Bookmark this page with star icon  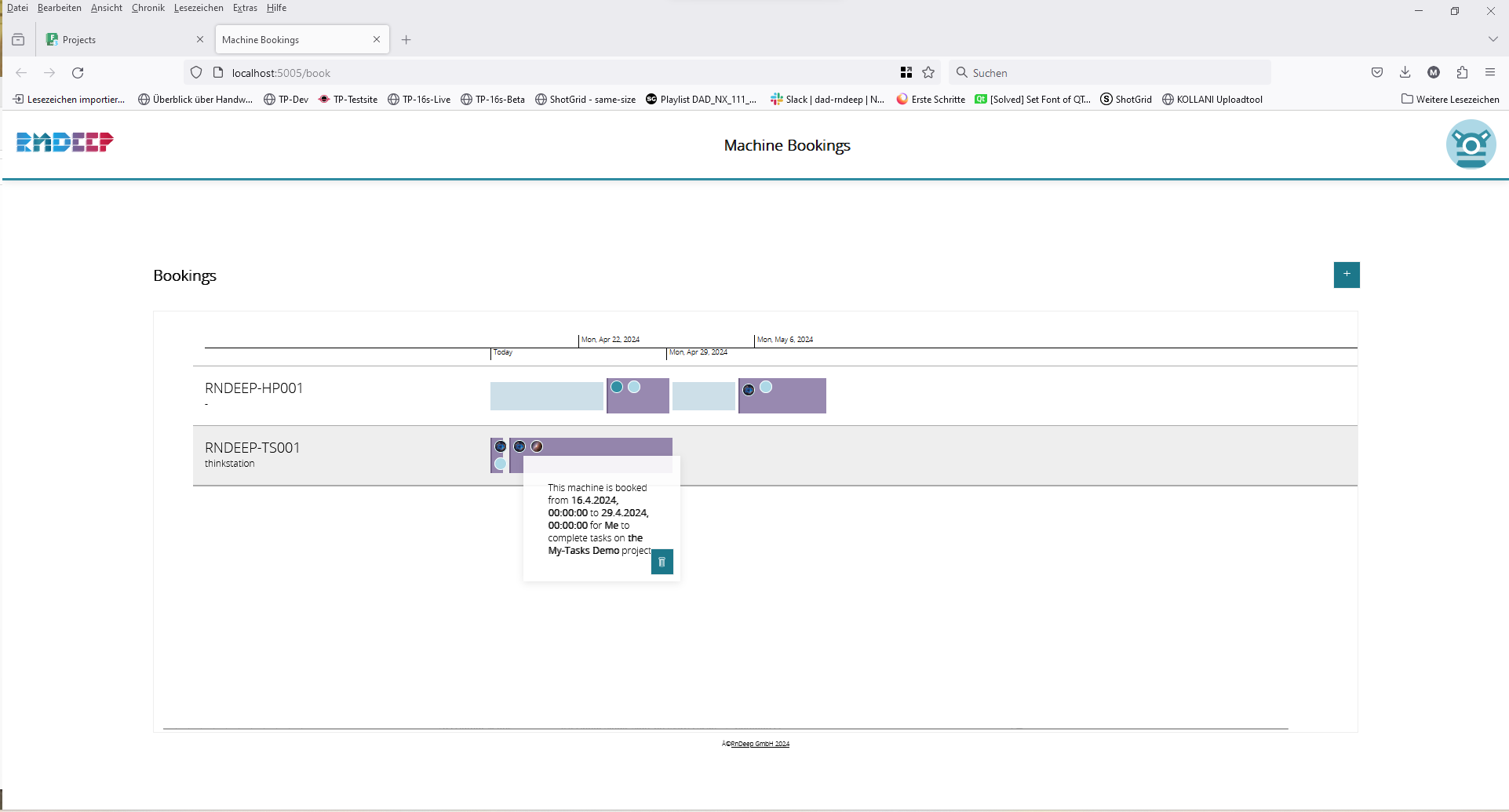(x=928, y=73)
